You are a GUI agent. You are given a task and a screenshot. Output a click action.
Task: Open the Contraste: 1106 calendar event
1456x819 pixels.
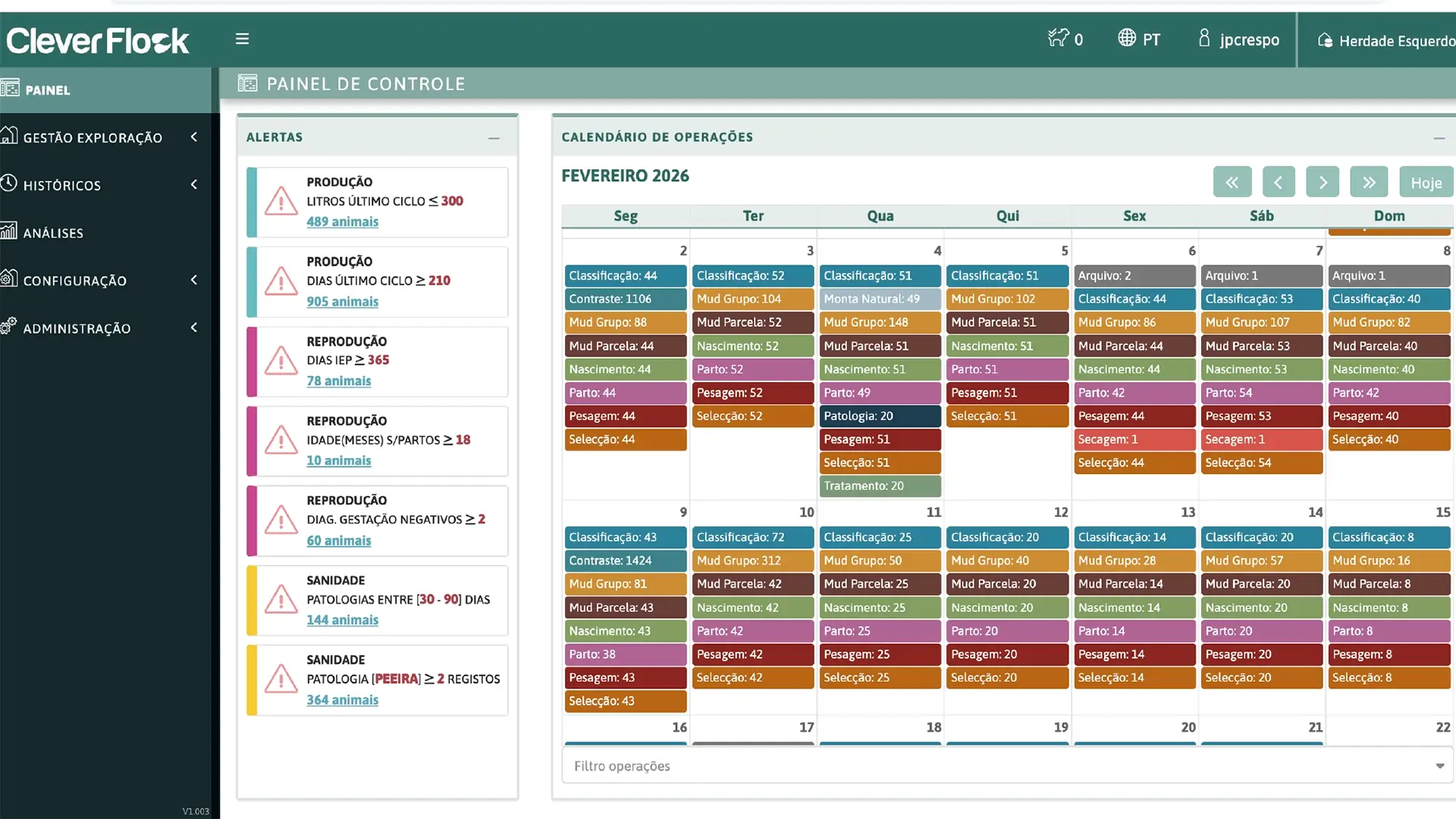[x=625, y=299]
